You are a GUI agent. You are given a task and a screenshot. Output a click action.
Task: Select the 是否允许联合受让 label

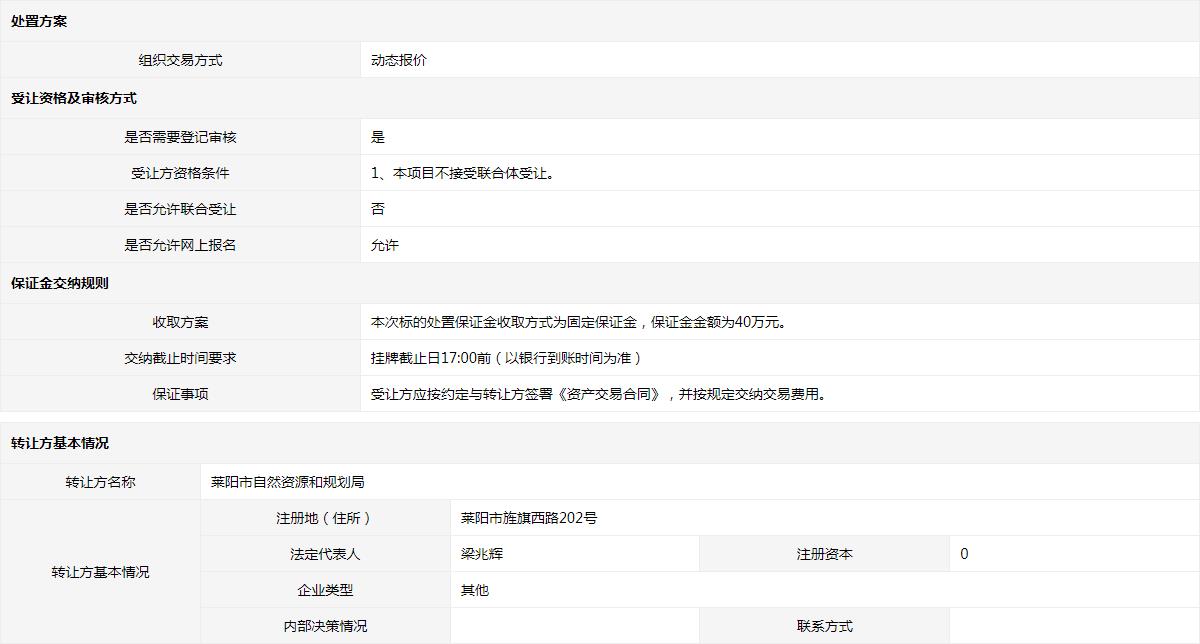pyautogui.click(x=180, y=209)
